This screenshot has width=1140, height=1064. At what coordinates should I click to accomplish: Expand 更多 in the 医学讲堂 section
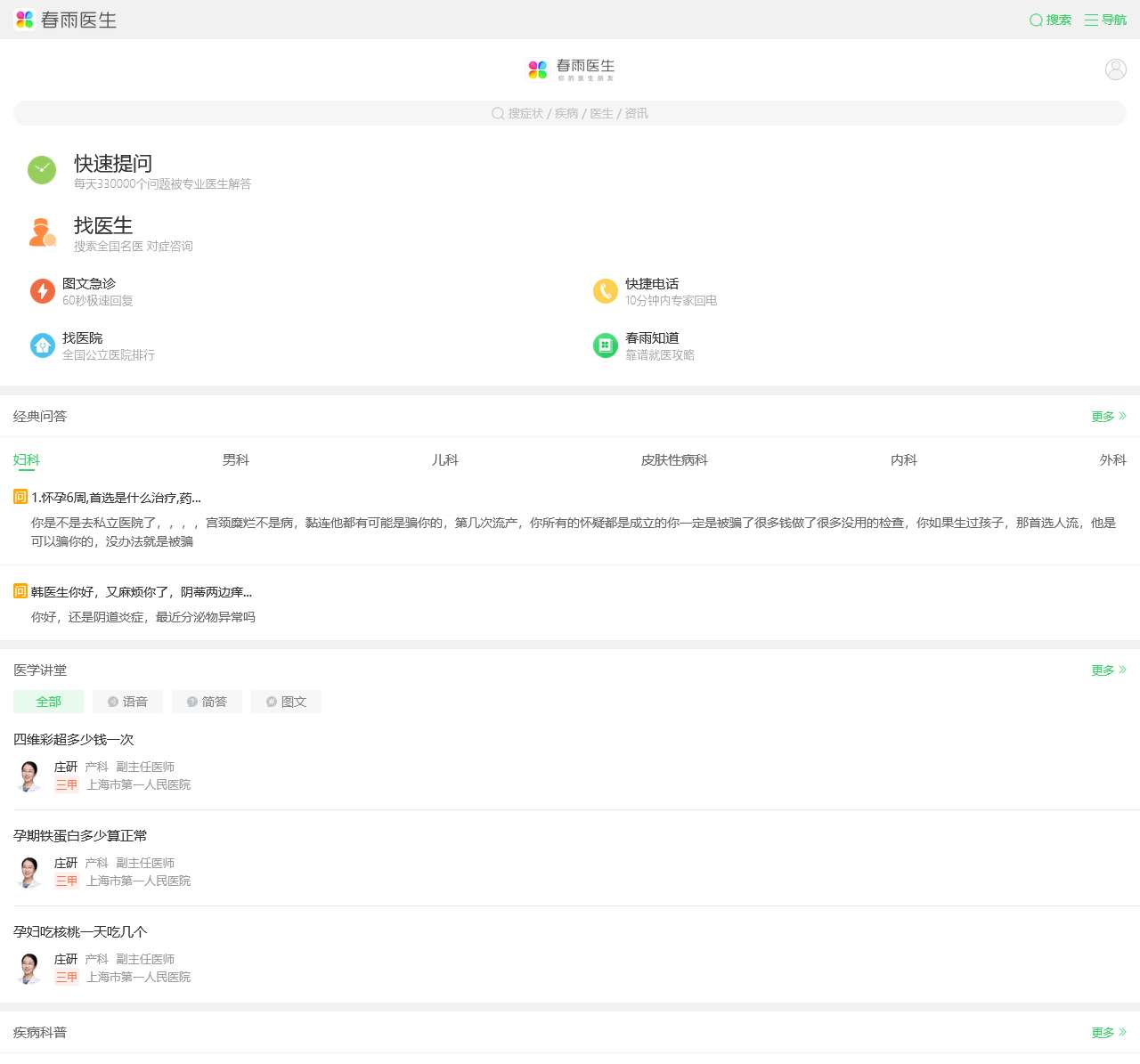(x=1109, y=670)
